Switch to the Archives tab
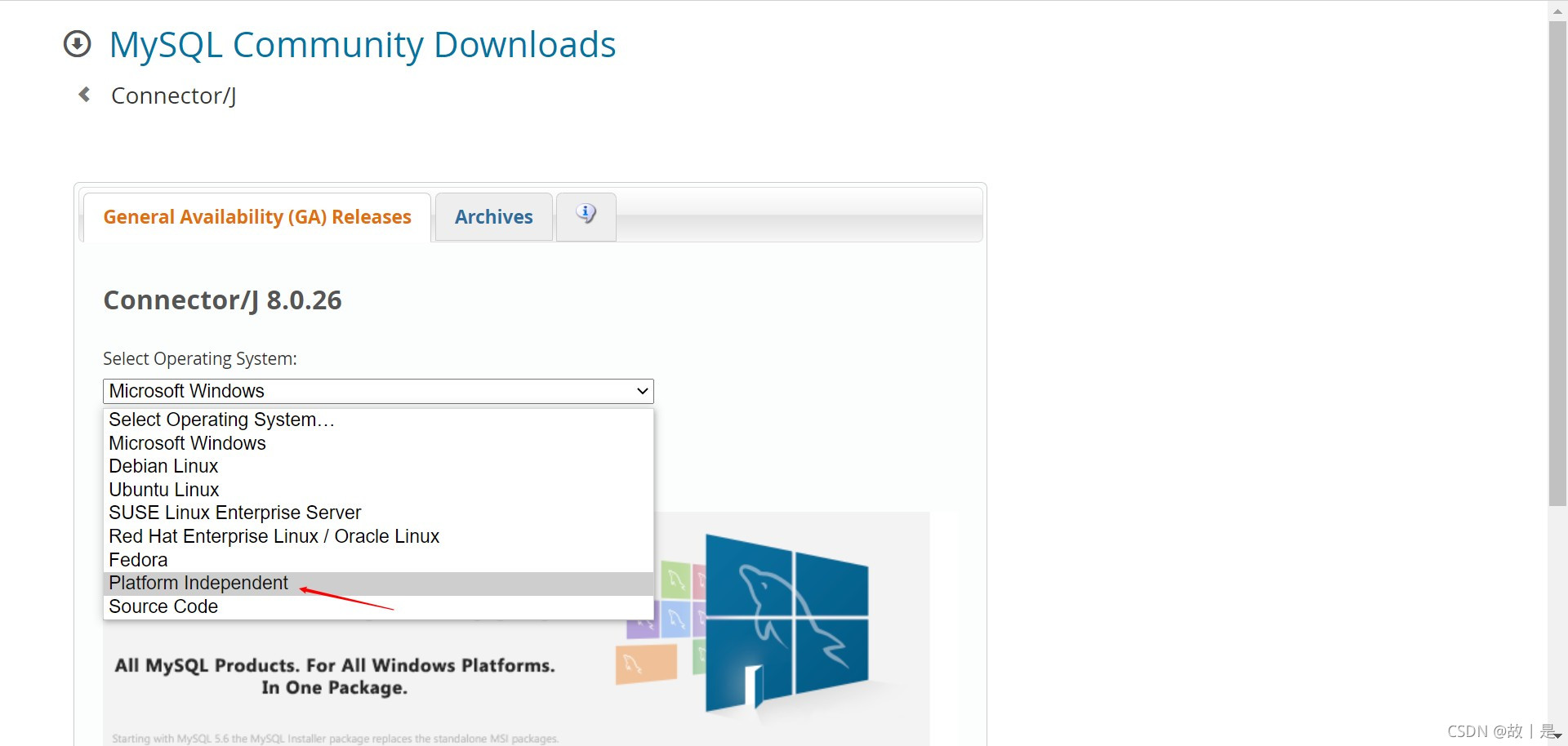 [494, 217]
